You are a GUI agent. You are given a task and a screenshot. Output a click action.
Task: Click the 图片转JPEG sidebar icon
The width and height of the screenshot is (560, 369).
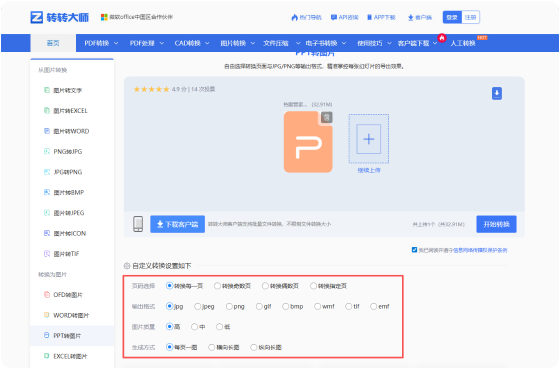(47, 213)
